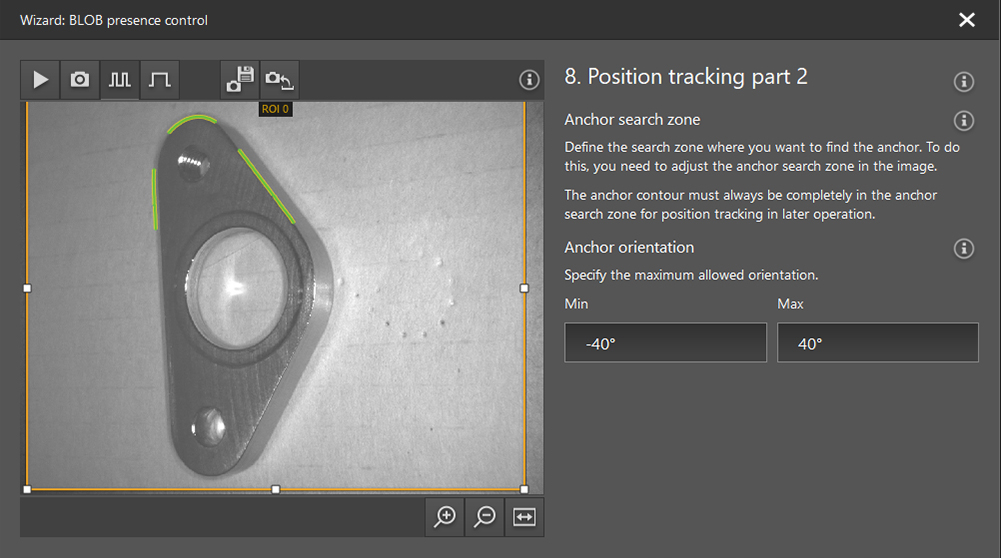
Task: Save the camera image to file
Action: tap(239, 80)
